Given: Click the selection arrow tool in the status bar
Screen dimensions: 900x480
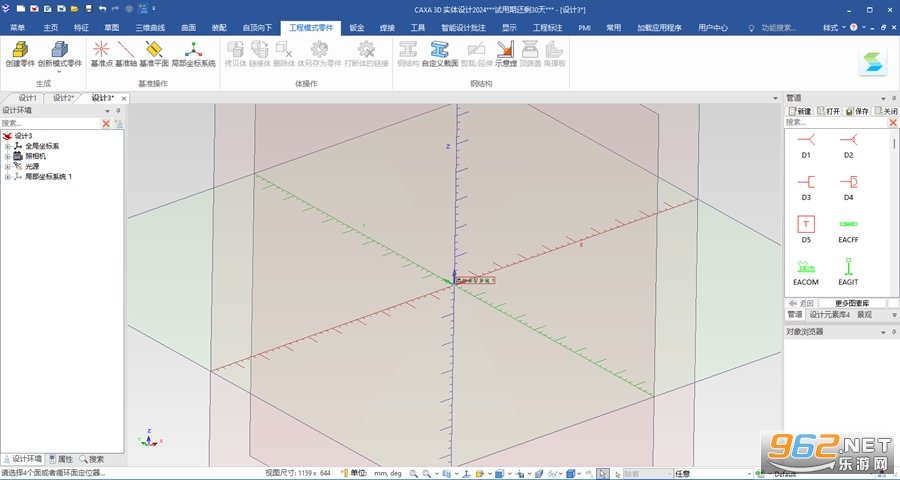Looking at the screenshot, I should tap(603, 474).
